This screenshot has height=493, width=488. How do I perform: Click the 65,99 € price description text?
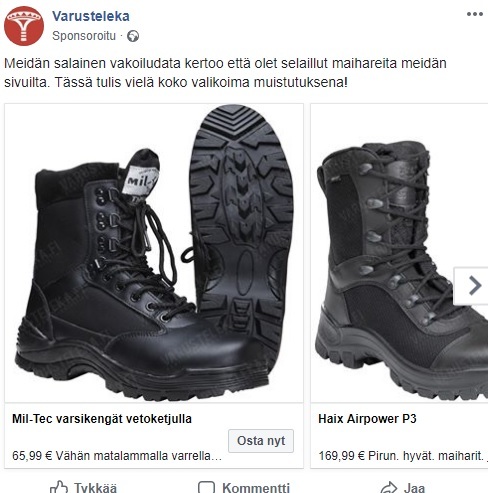click(117, 455)
